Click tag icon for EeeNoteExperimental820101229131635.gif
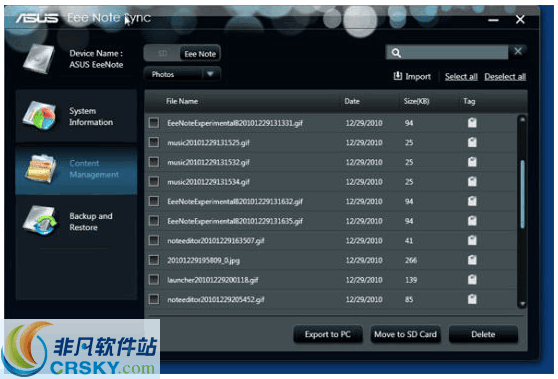This screenshot has width=558, height=379. 472,221
